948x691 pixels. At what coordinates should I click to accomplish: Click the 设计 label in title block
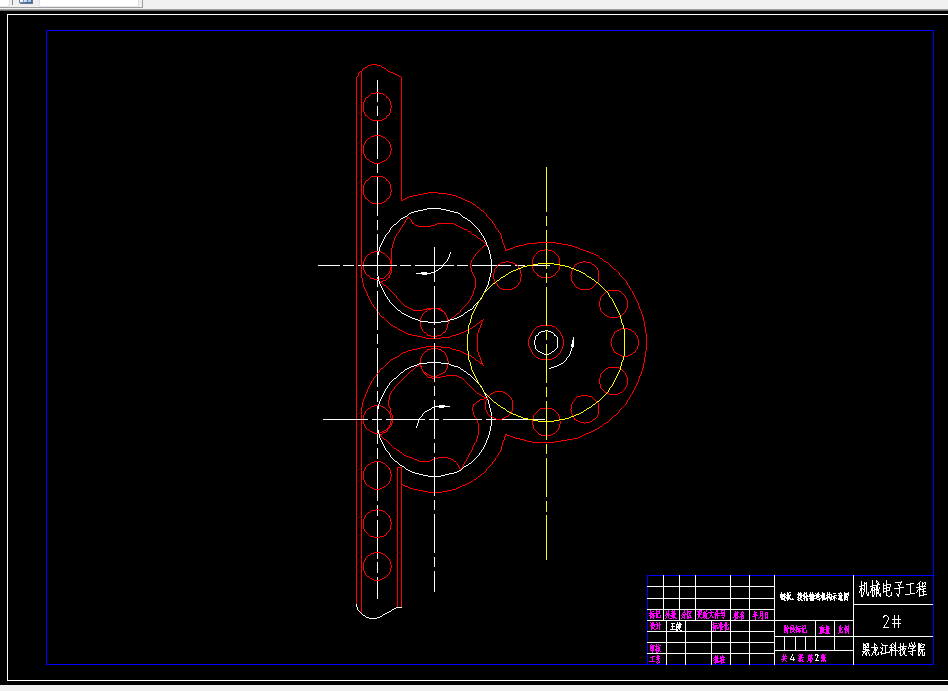coord(655,626)
